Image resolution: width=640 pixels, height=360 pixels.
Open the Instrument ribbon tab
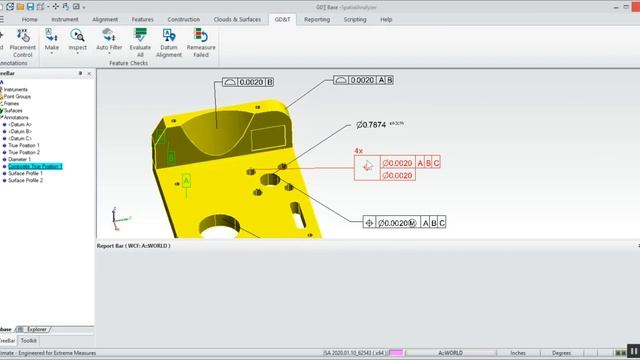point(64,19)
